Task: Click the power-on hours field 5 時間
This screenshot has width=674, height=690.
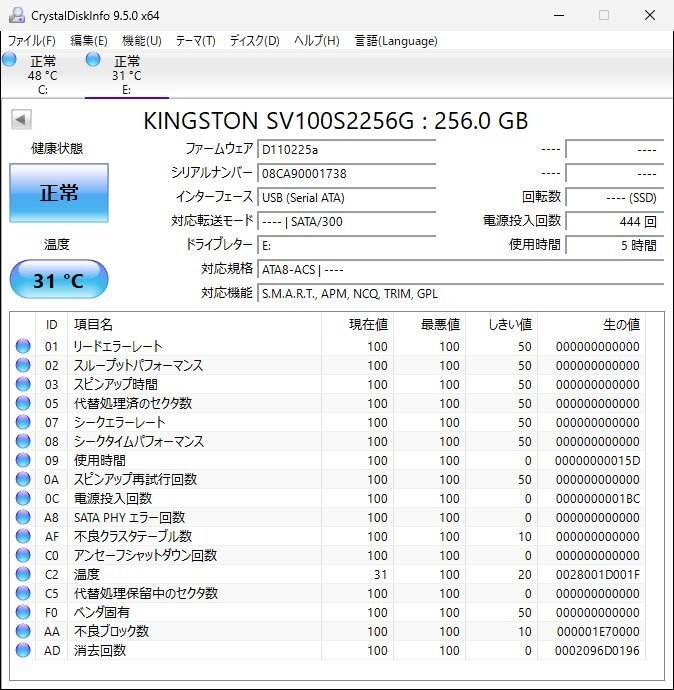Action: tap(615, 246)
